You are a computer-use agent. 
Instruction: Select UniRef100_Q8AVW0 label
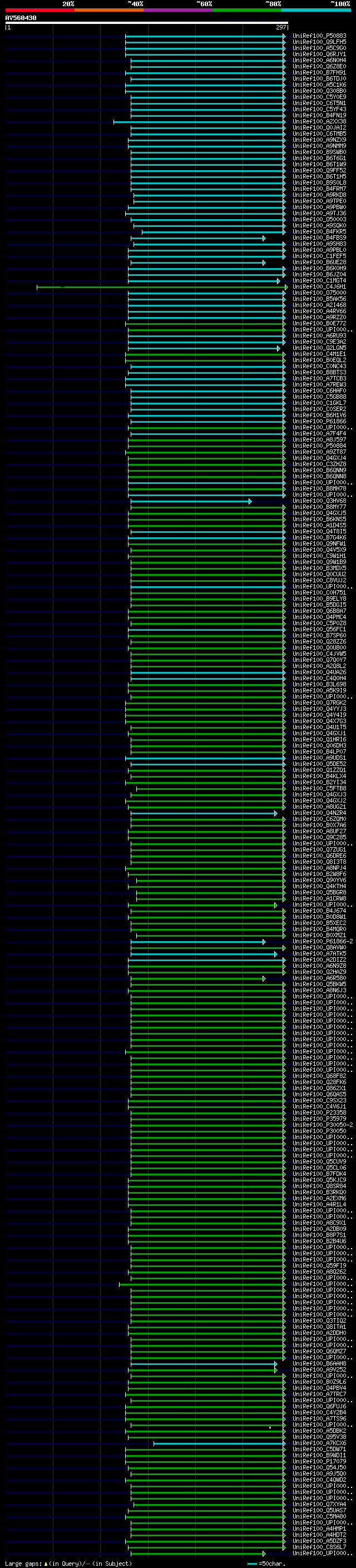(319, 948)
